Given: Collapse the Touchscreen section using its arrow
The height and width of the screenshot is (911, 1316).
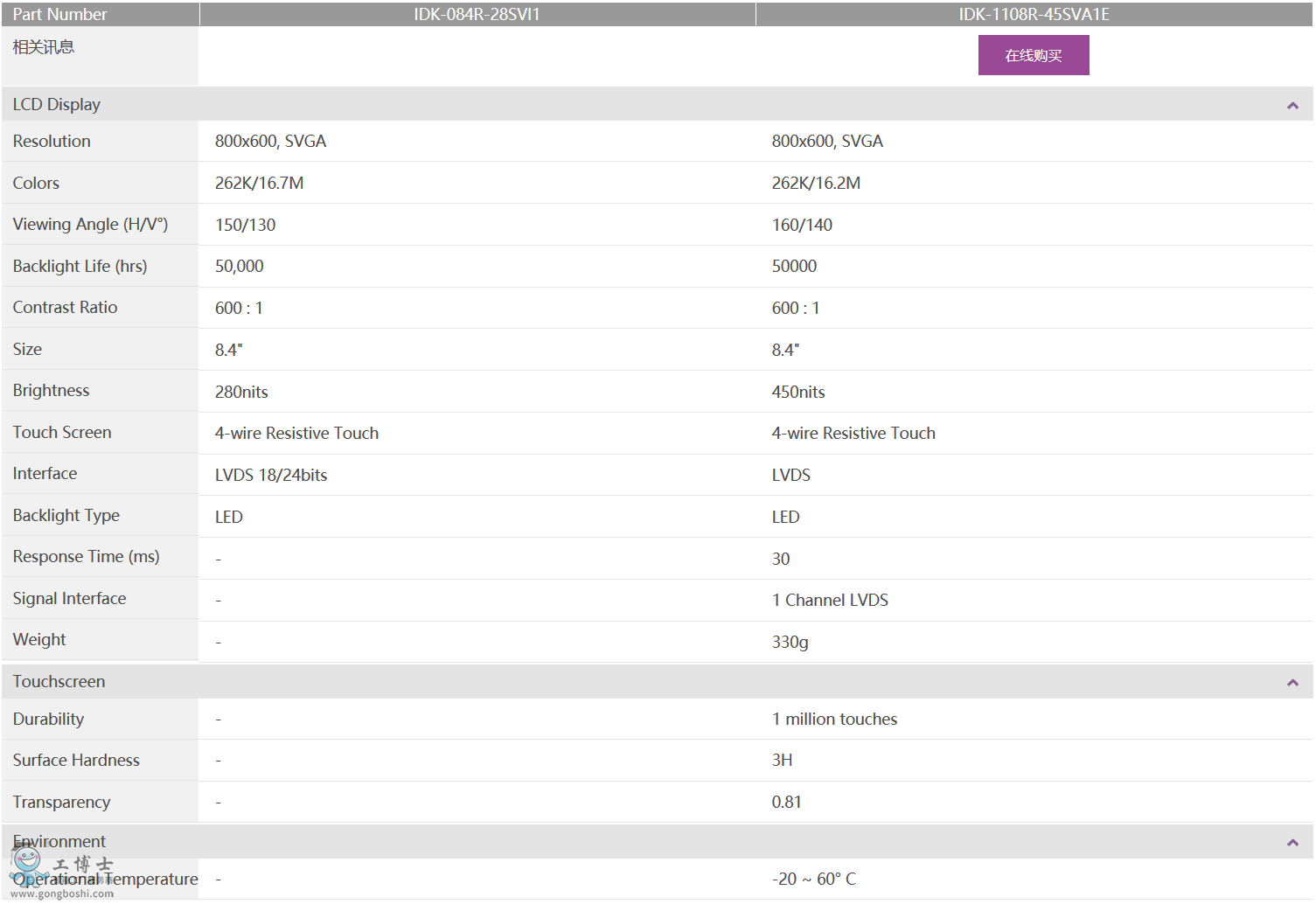Looking at the screenshot, I should [x=1292, y=683].
